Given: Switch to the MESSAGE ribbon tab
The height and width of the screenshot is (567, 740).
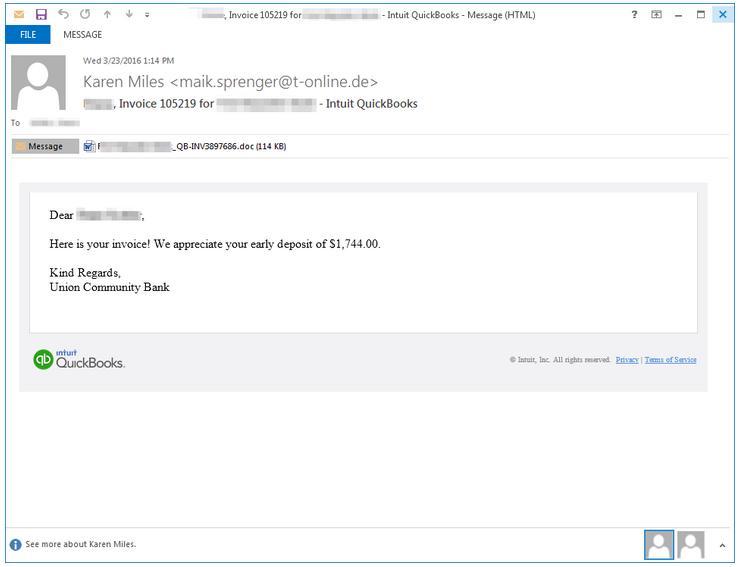Looking at the screenshot, I should [82, 34].
